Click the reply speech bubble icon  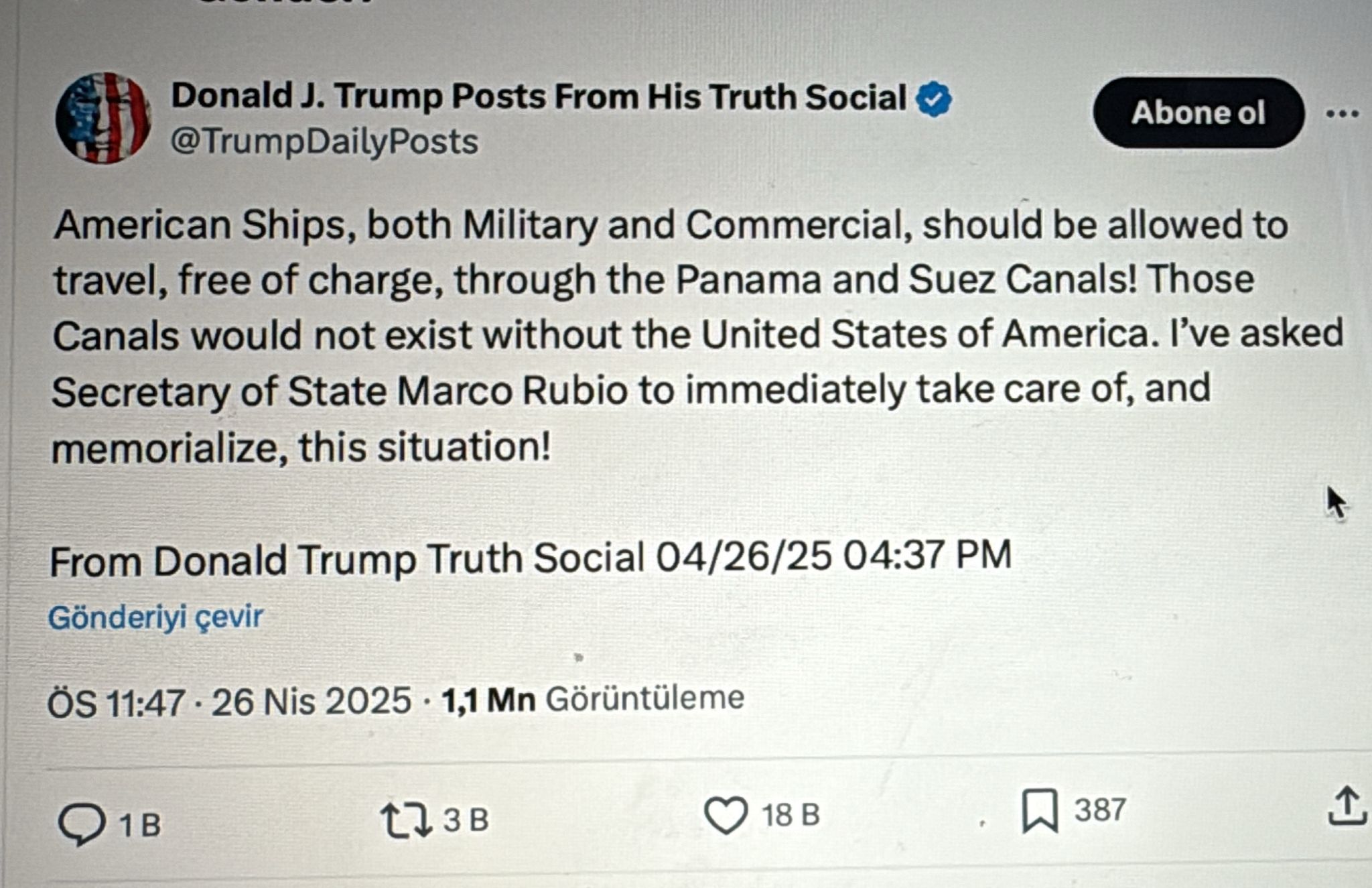(x=82, y=824)
